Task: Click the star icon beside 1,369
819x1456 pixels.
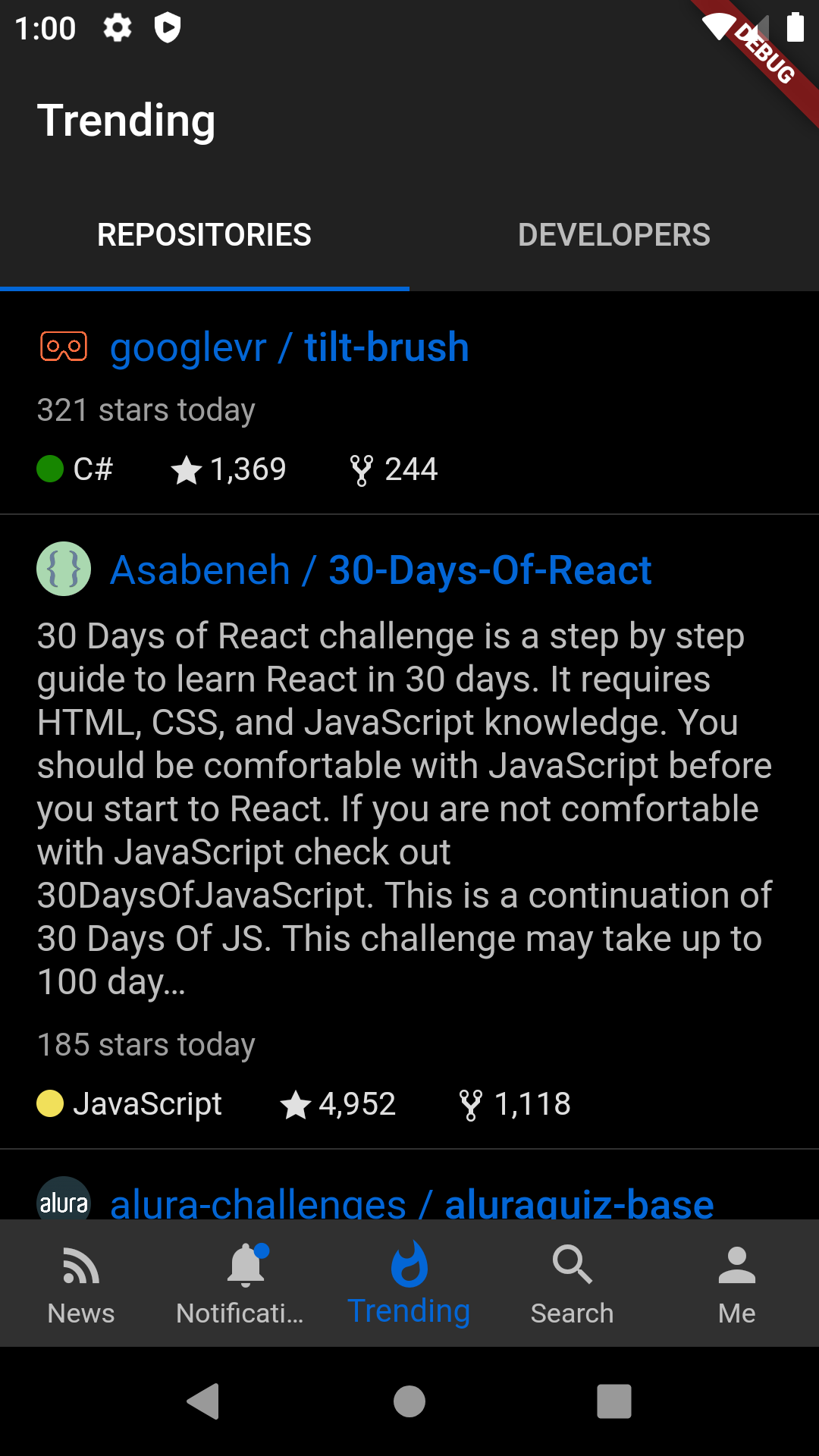Action: [x=186, y=470]
